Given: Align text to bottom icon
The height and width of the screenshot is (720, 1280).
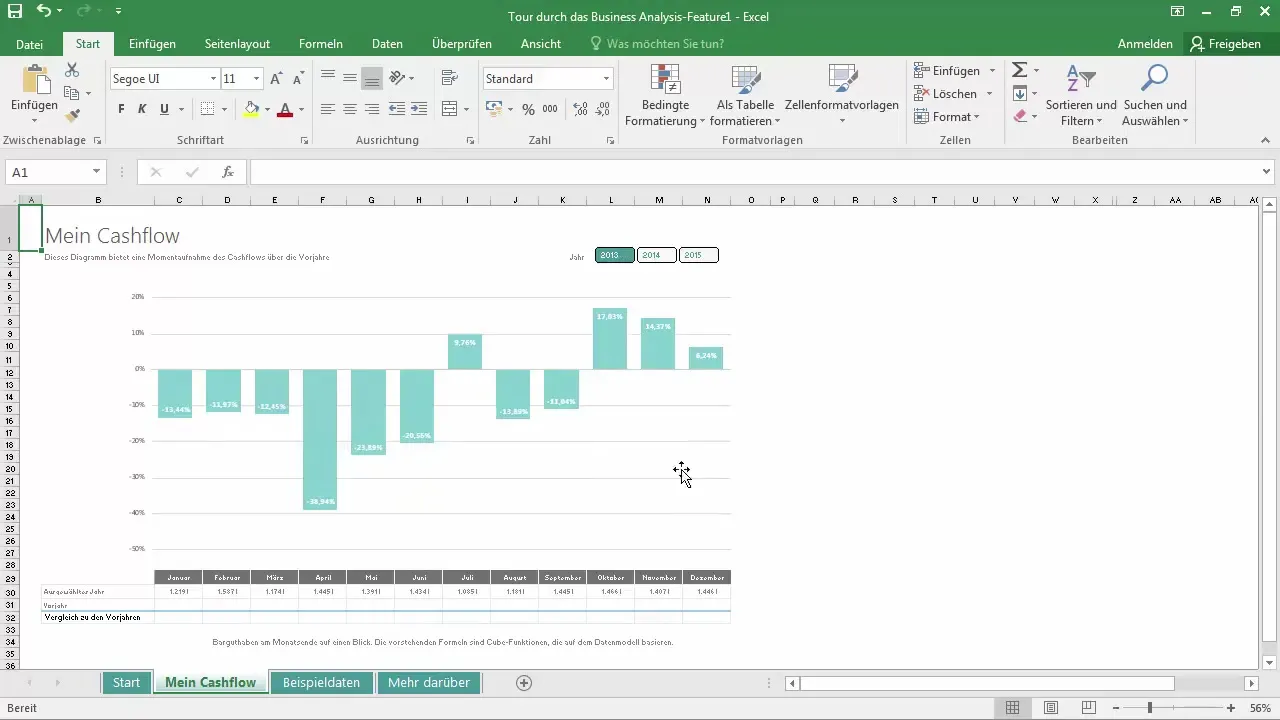Looking at the screenshot, I should pos(372,78).
